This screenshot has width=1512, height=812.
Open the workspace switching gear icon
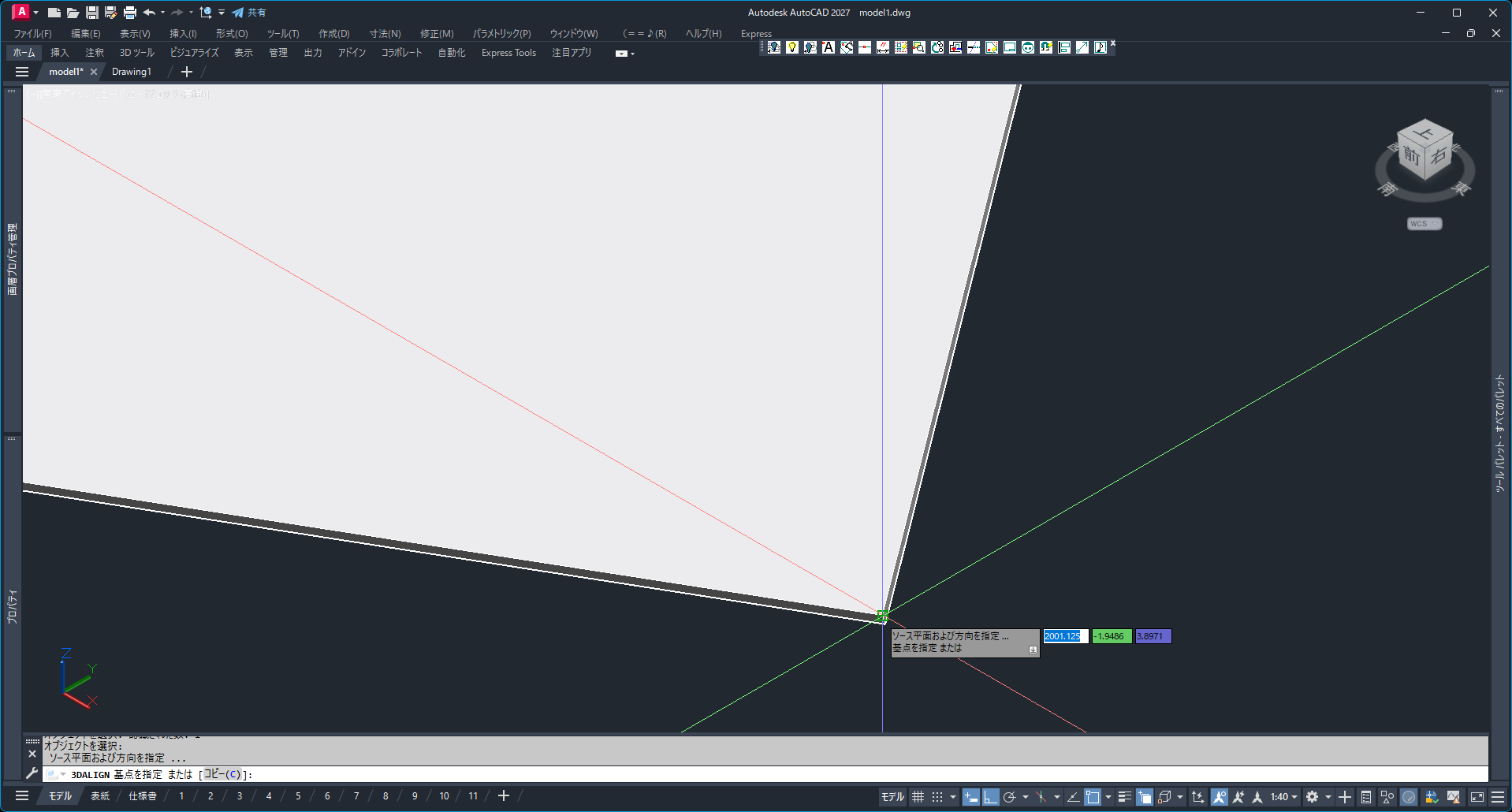click(1312, 797)
